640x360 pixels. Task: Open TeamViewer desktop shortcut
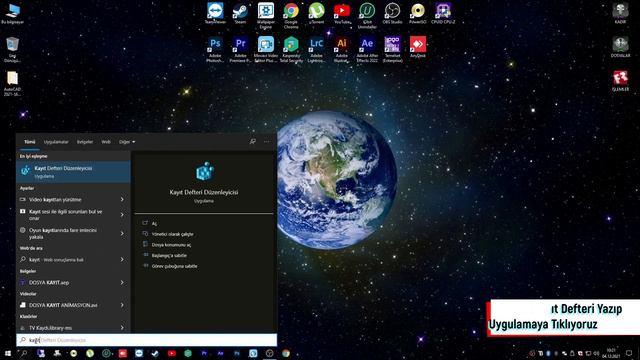215,13
